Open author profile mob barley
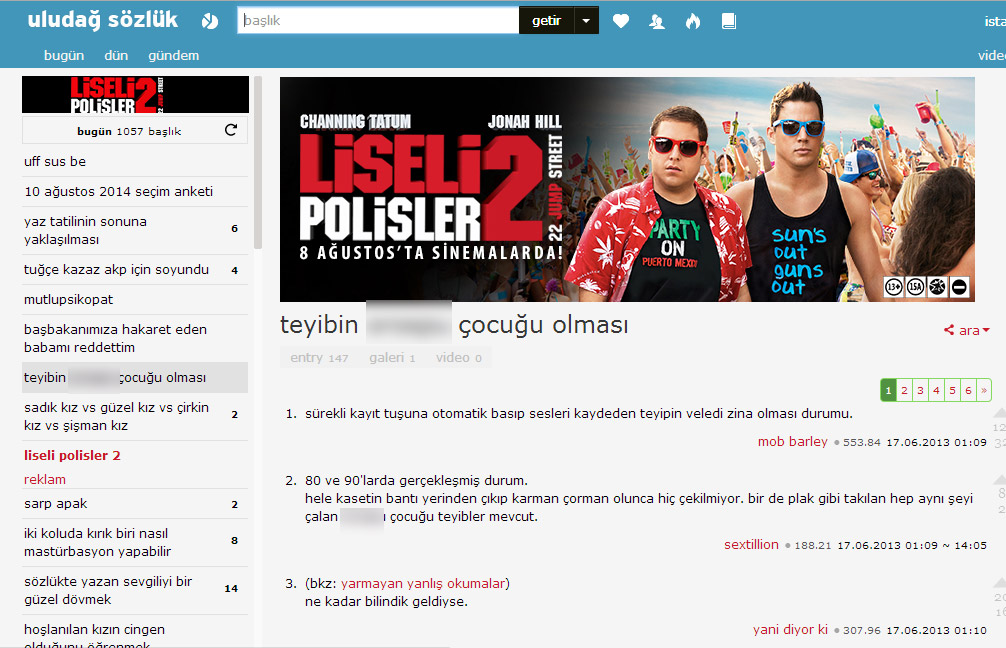 [x=792, y=442]
